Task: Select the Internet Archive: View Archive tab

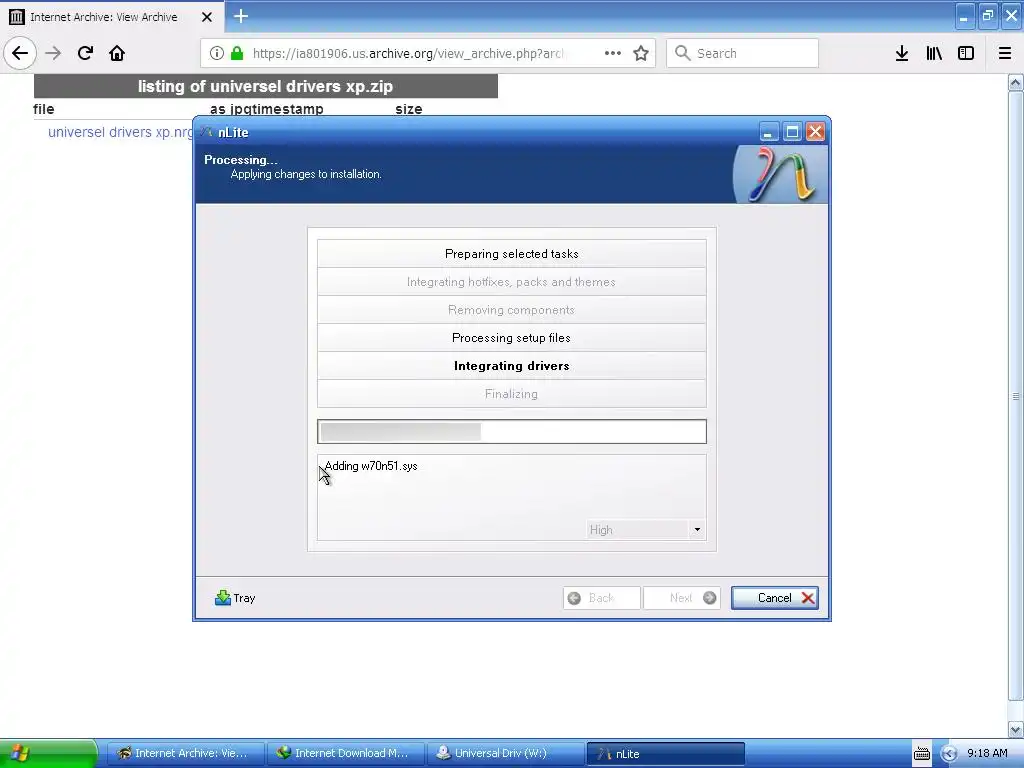Action: coord(112,17)
